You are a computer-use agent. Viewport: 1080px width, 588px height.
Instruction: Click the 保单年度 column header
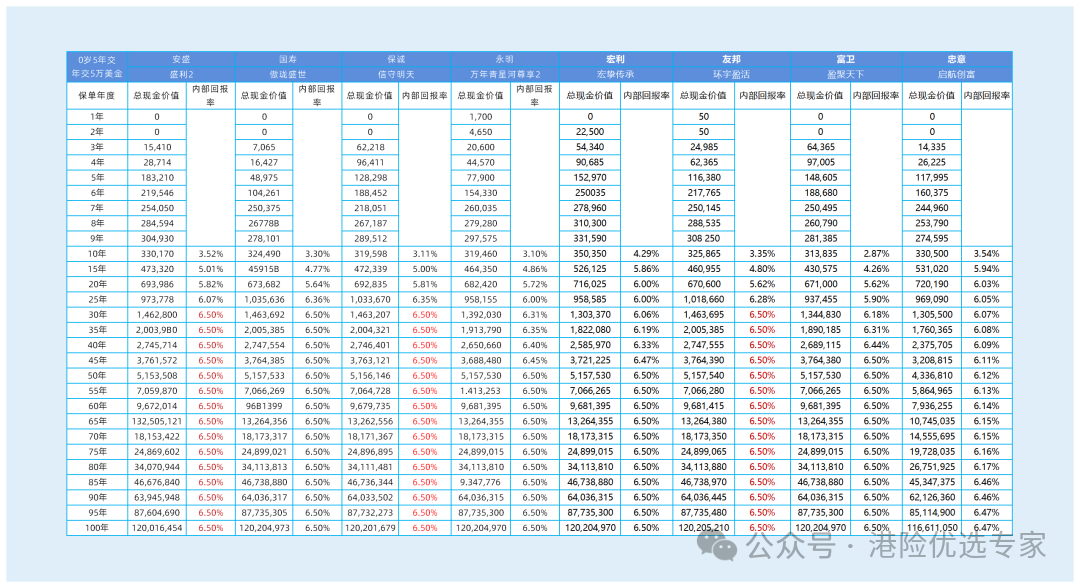[97, 96]
